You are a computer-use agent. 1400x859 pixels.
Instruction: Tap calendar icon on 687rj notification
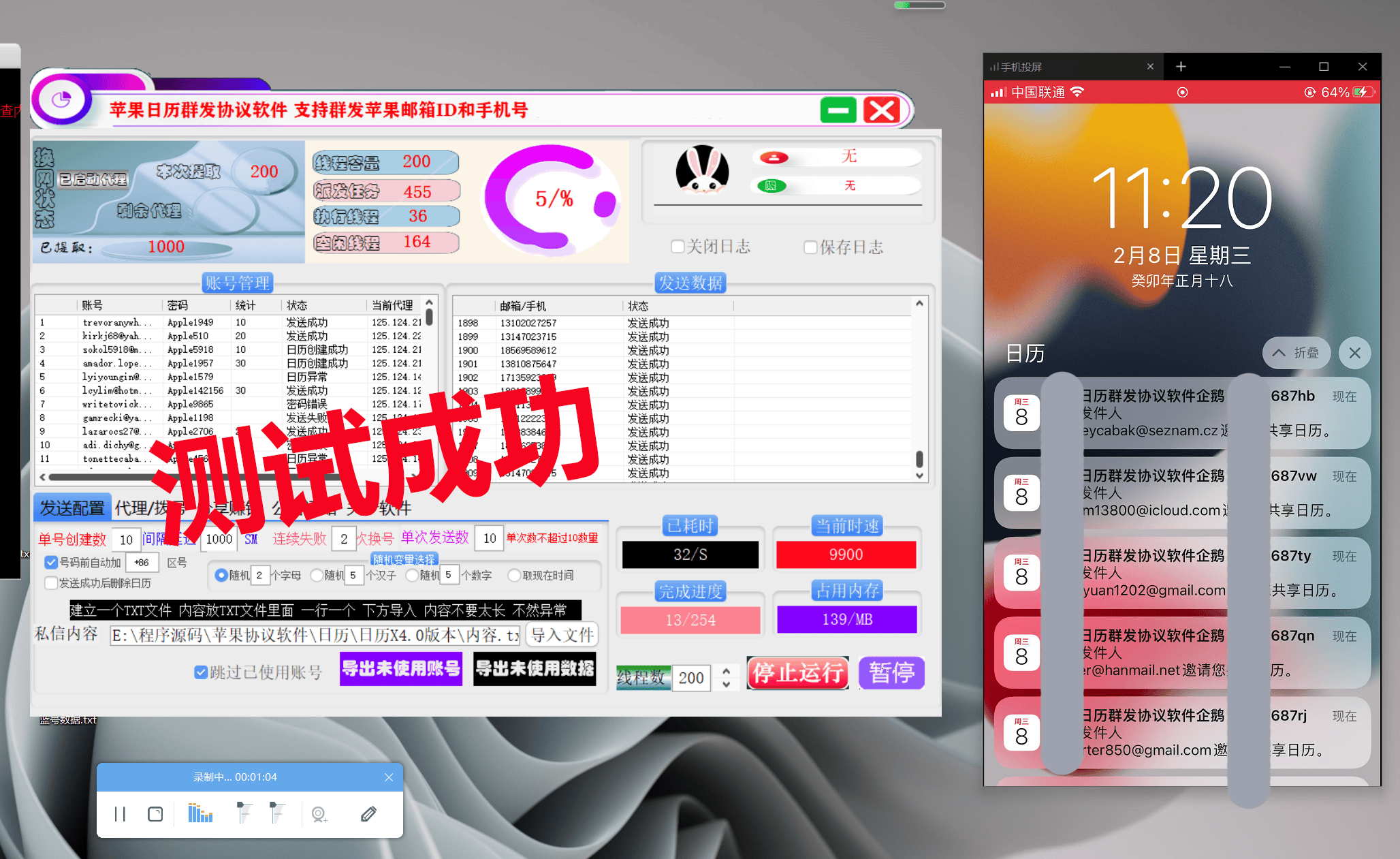[1021, 732]
